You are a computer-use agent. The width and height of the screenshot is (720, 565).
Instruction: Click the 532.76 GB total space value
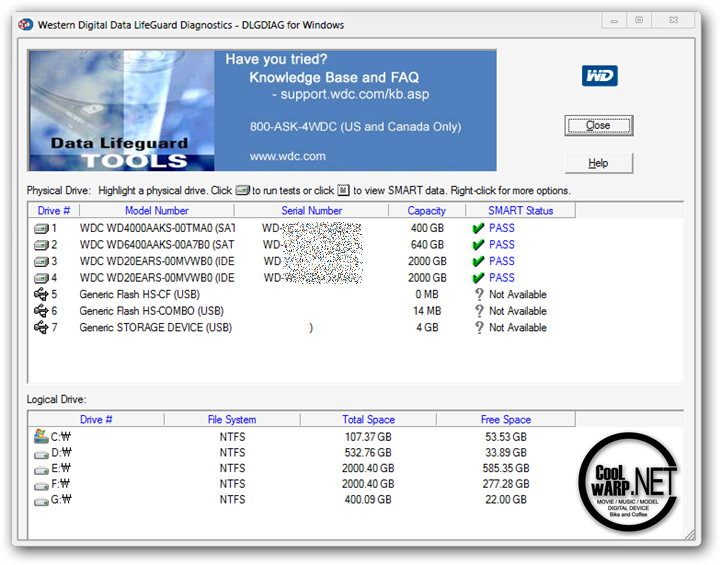click(368, 452)
